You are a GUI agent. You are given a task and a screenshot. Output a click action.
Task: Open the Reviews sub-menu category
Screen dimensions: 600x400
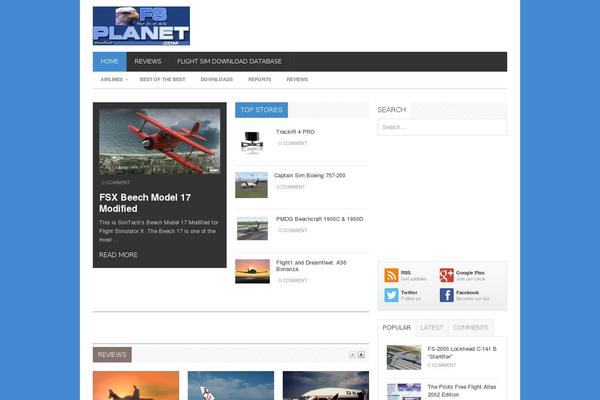click(x=297, y=80)
